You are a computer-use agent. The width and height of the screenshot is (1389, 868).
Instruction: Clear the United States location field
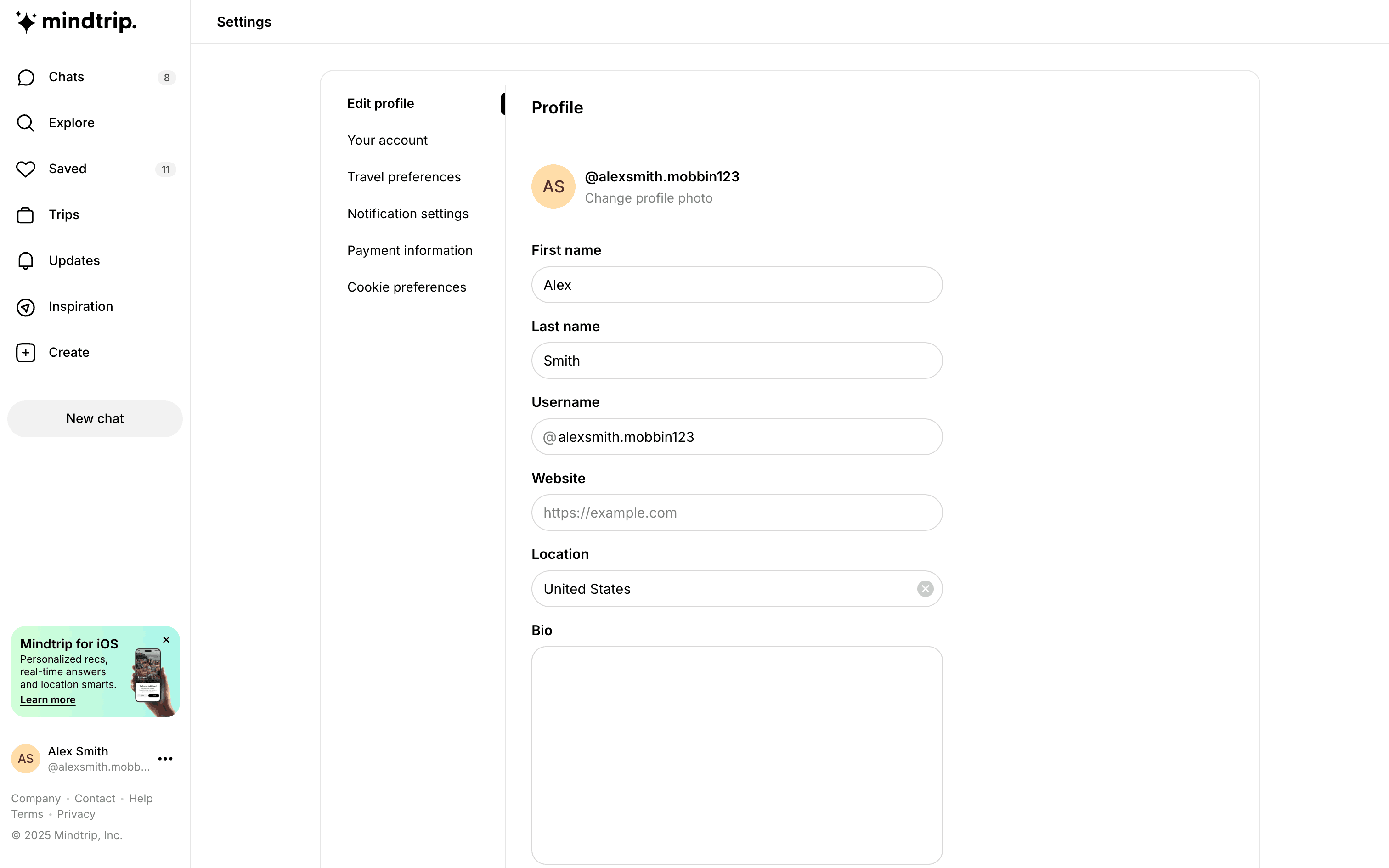coord(925,589)
